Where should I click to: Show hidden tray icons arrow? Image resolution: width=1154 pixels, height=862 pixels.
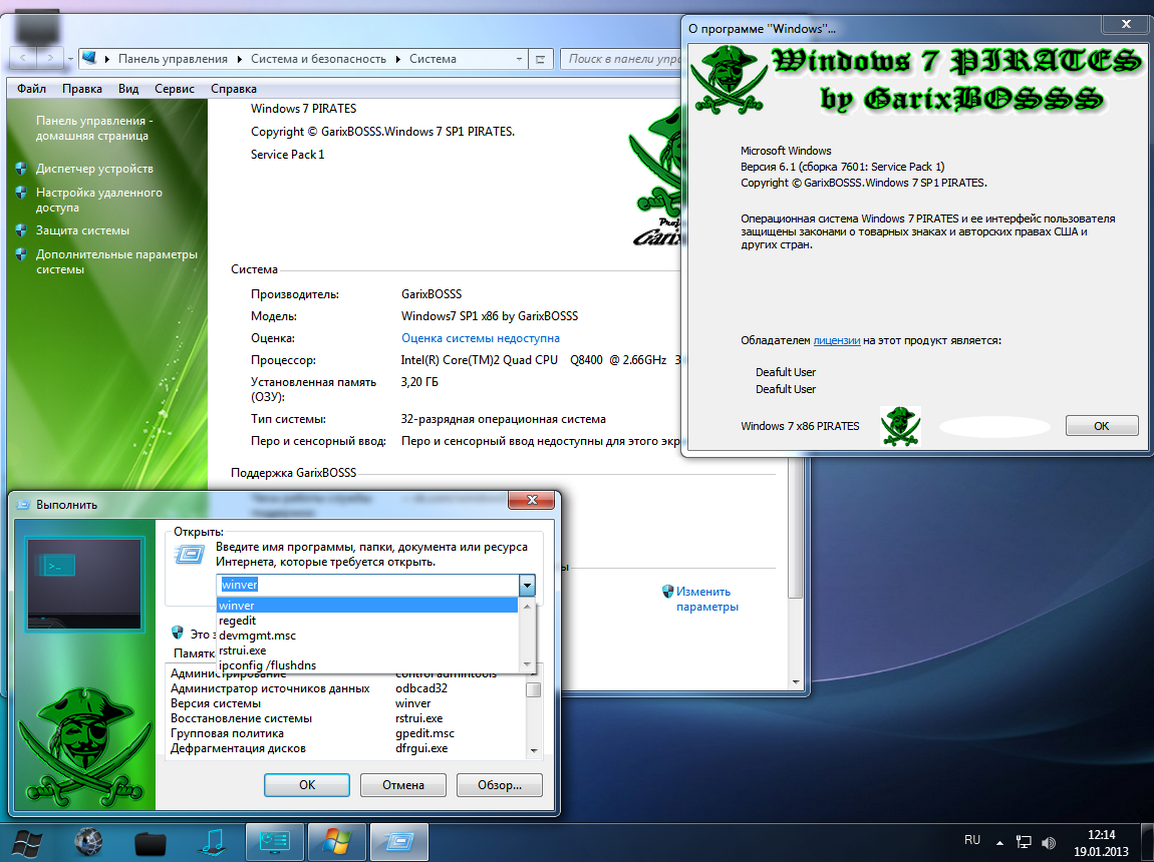coord(999,842)
